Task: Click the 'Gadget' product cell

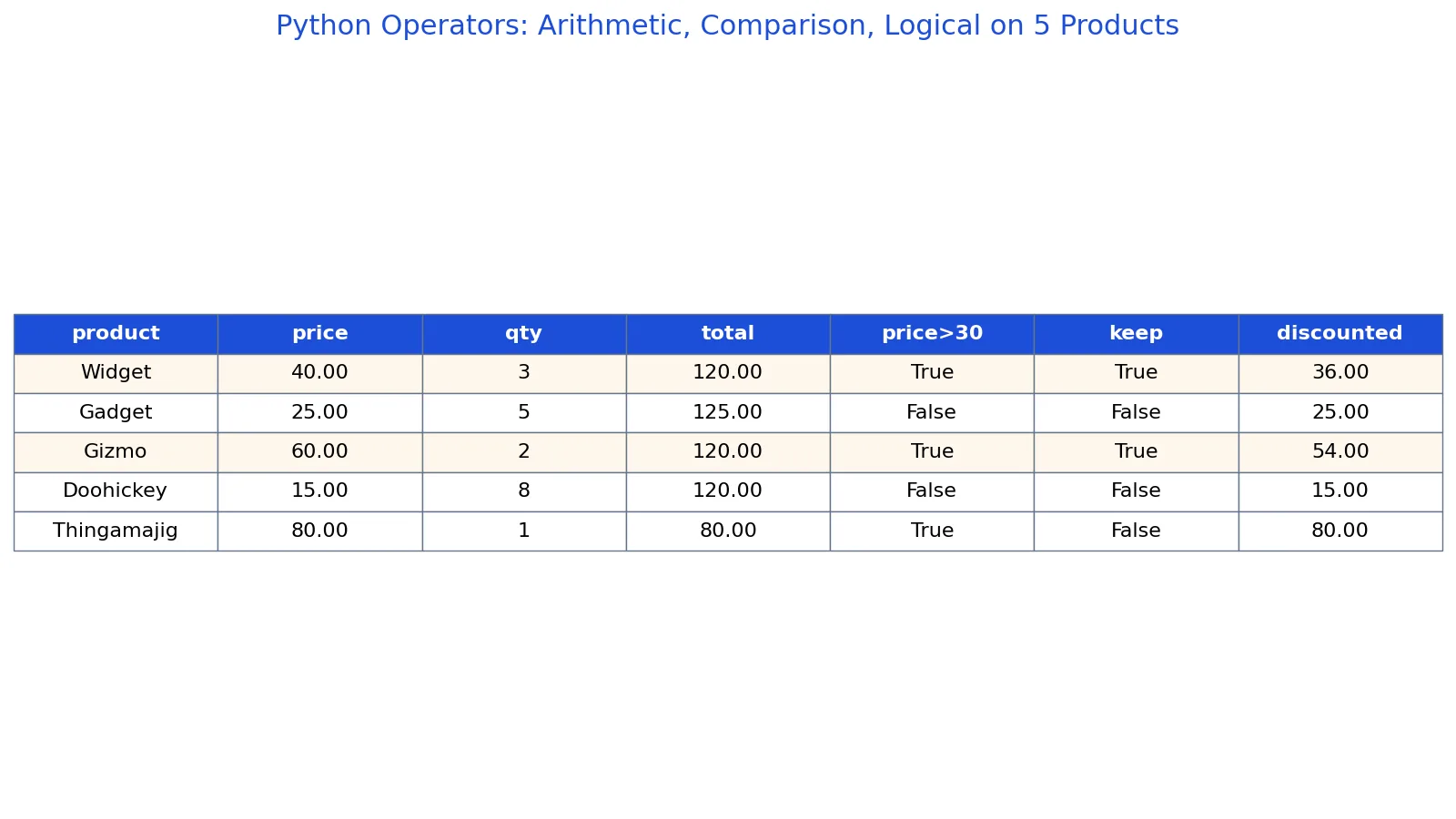Action: point(116,413)
